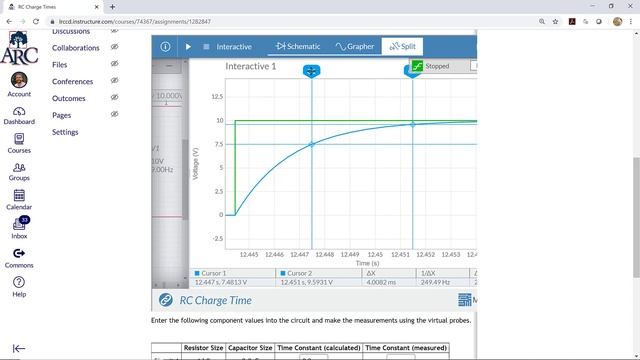The image size is (640, 360).
Task: Click the green Stopped status icon
Action: click(417, 66)
